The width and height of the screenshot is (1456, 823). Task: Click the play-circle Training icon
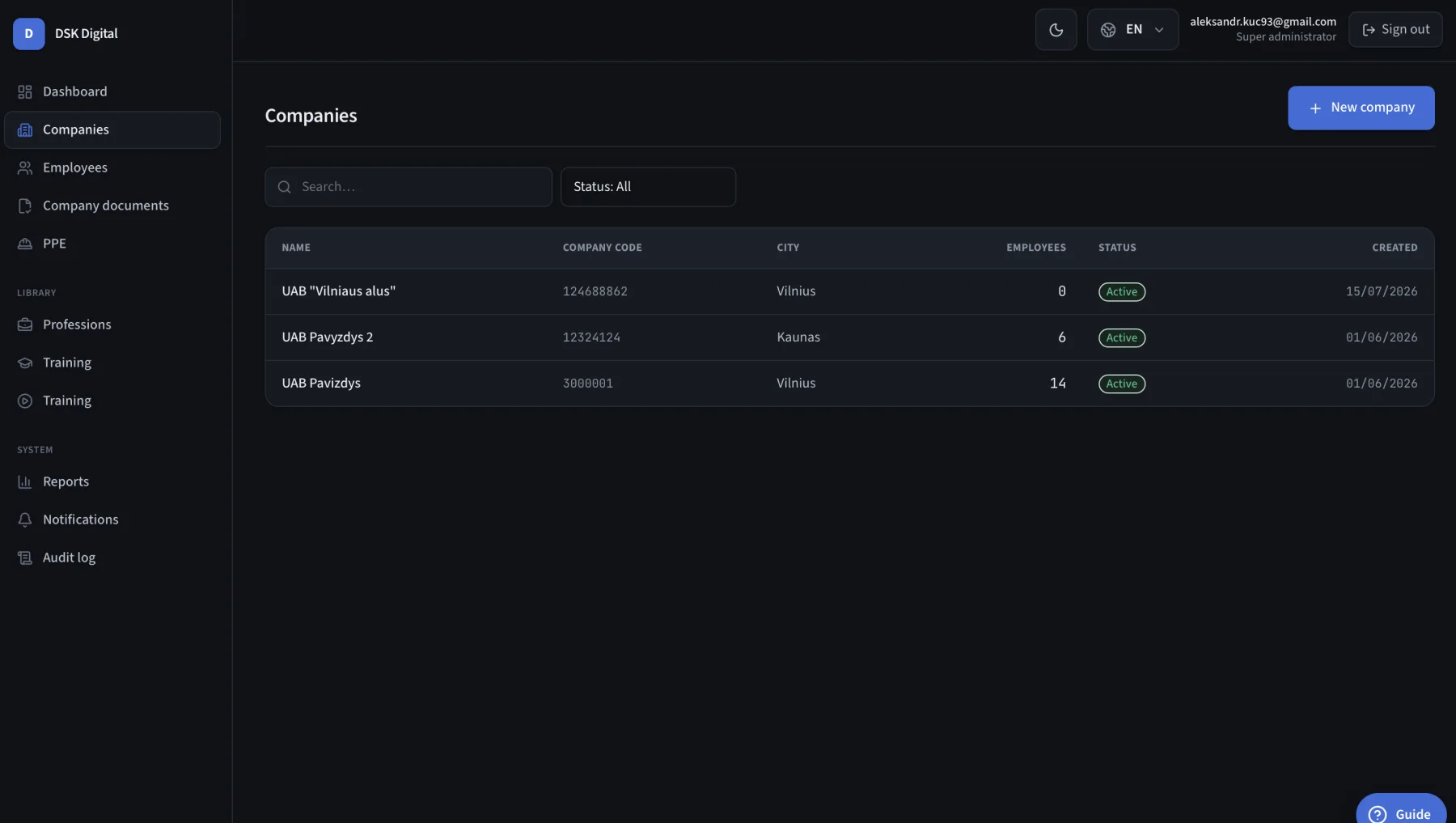pos(25,401)
